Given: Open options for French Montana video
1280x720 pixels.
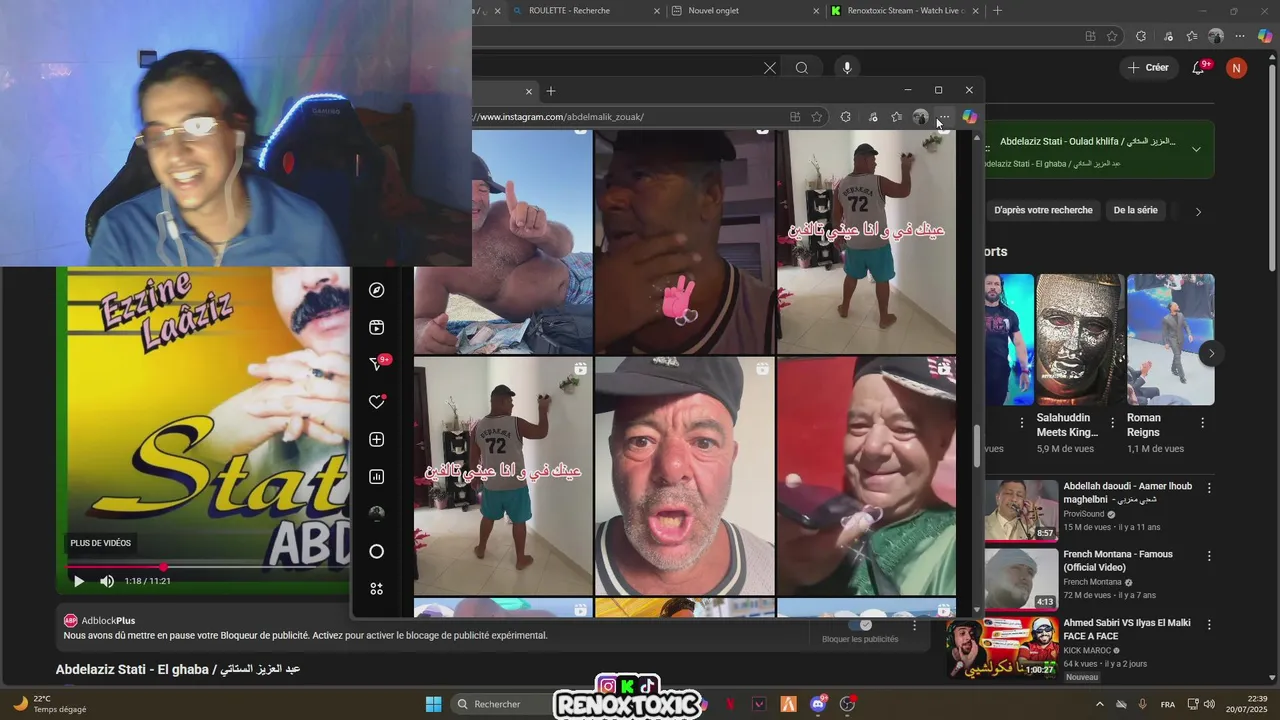Looking at the screenshot, I should (1209, 556).
